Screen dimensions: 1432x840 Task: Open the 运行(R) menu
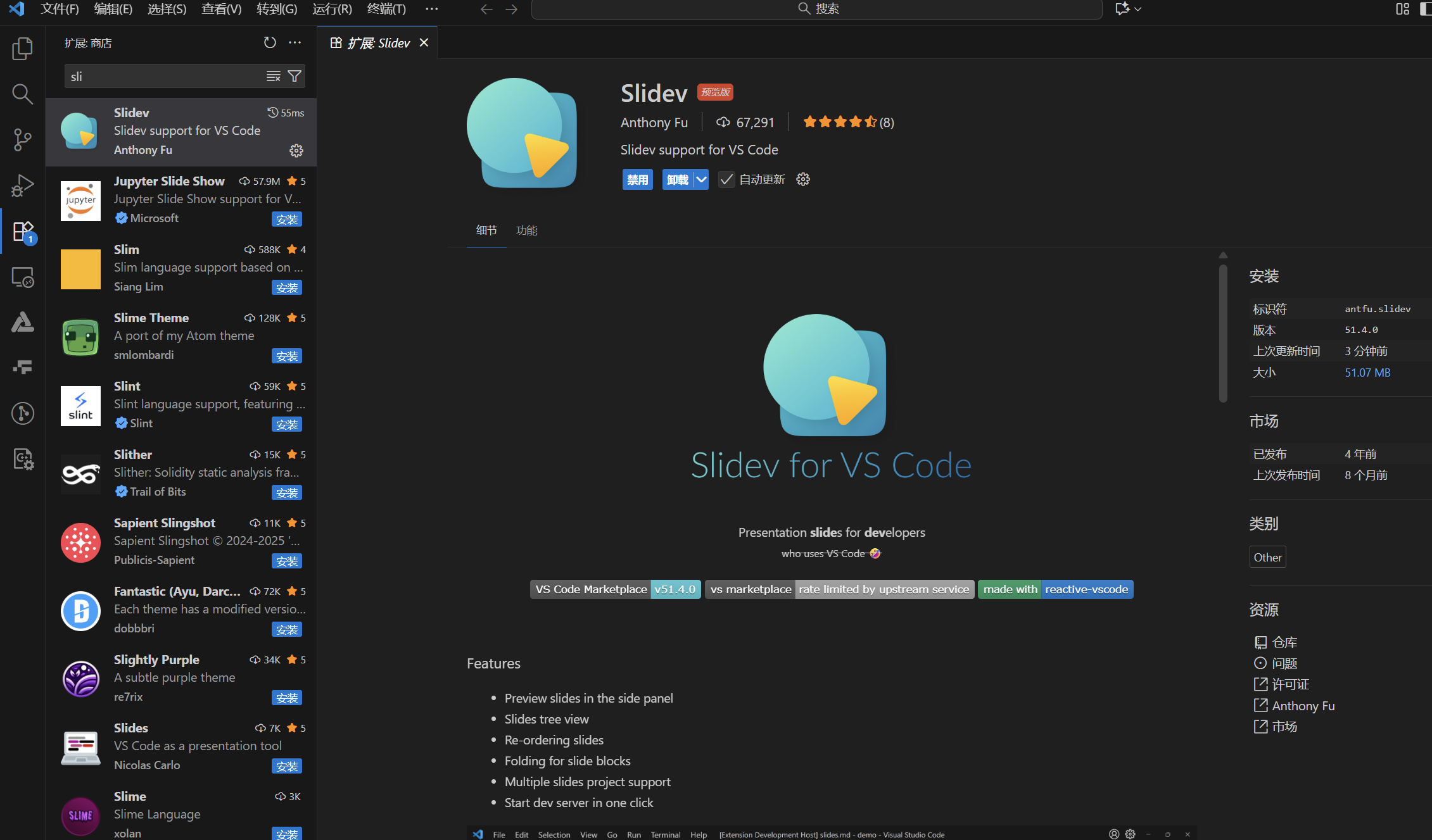coord(332,9)
